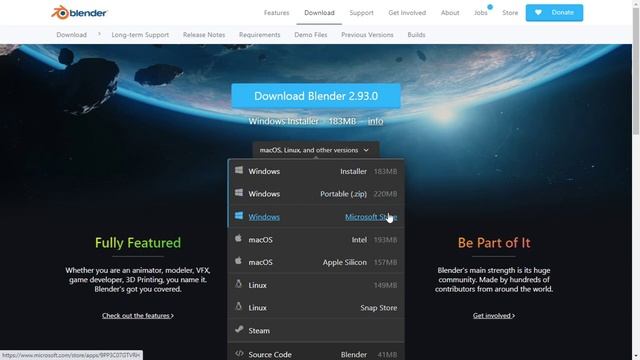Image resolution: width=640 pixels, height=360 pixels.
Task: Open the Download top navigation item
Action: [x=319, y=13]
